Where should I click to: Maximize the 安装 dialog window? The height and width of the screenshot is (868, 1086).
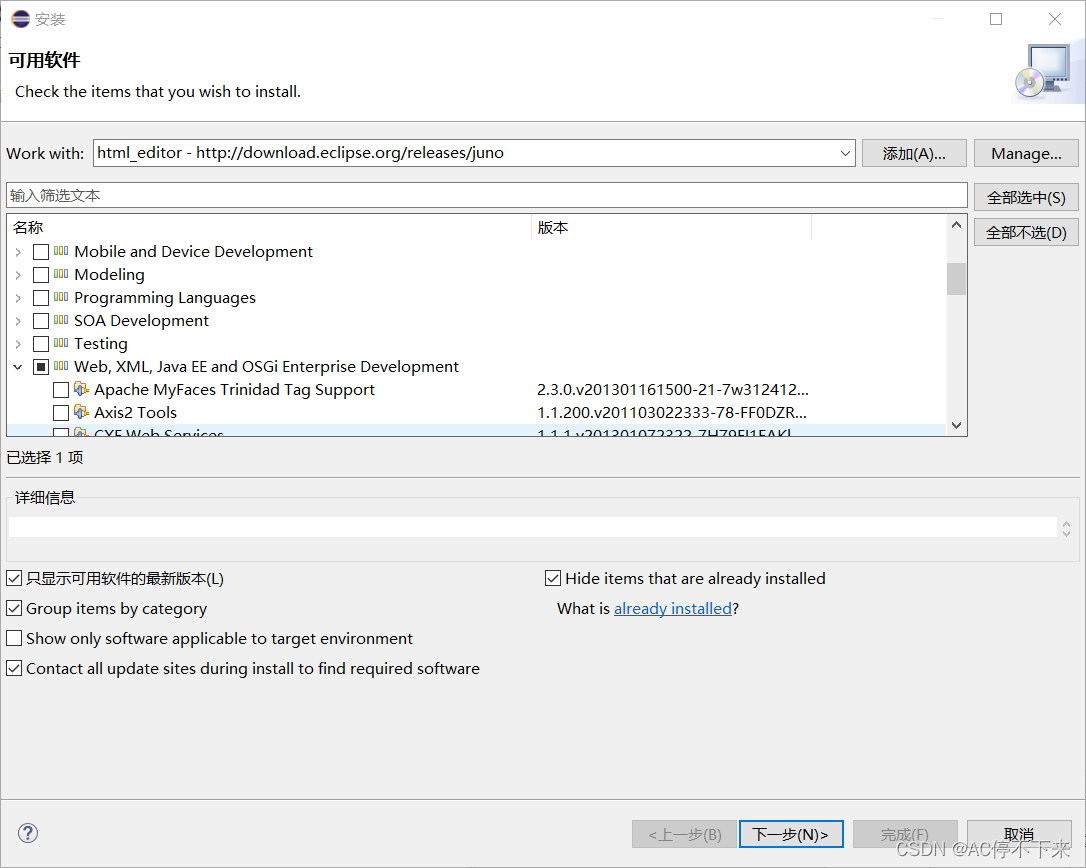pos(996,19)
